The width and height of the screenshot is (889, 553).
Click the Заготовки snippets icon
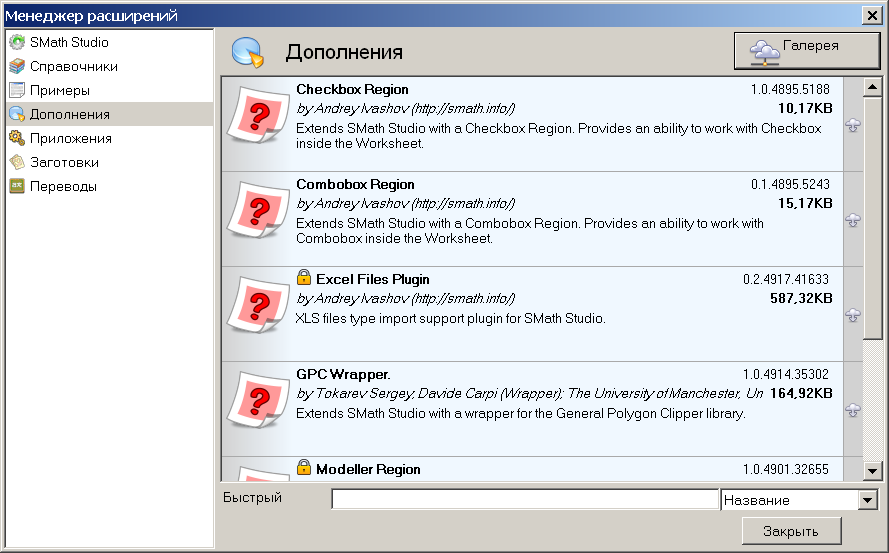click(16, 163)
